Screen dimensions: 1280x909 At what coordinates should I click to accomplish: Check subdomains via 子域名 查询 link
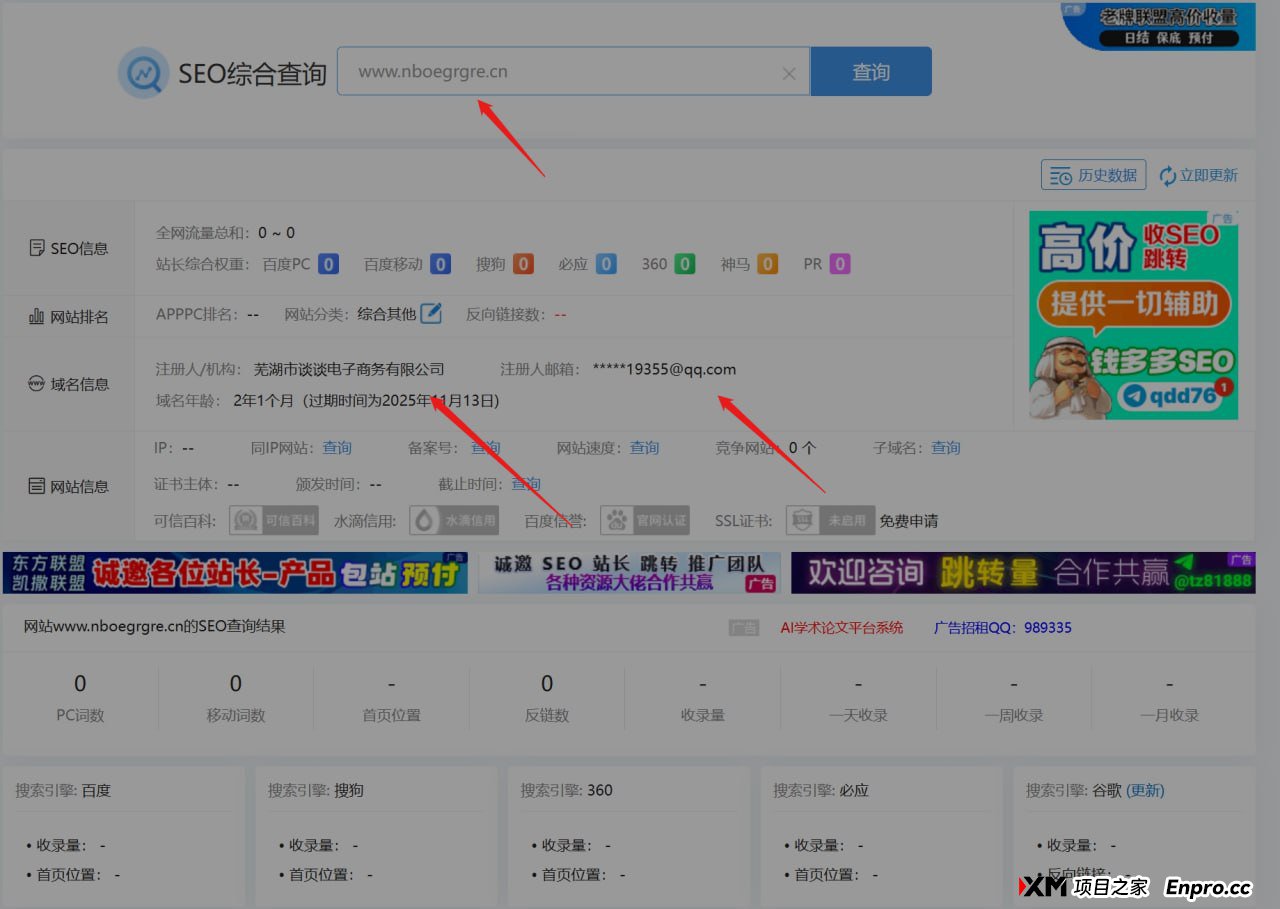tap(945, 448)
